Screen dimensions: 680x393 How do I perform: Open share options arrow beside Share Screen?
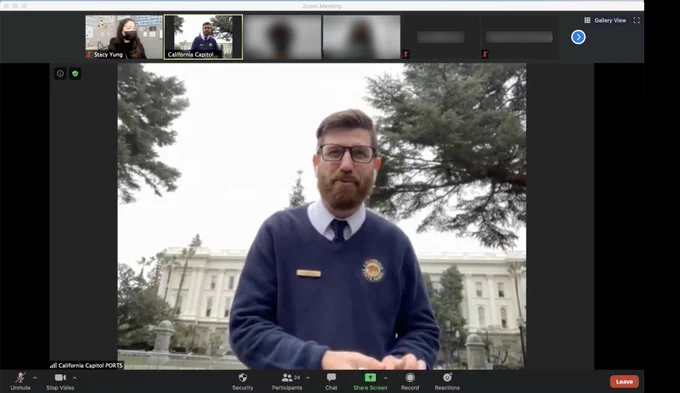[386, 378]
